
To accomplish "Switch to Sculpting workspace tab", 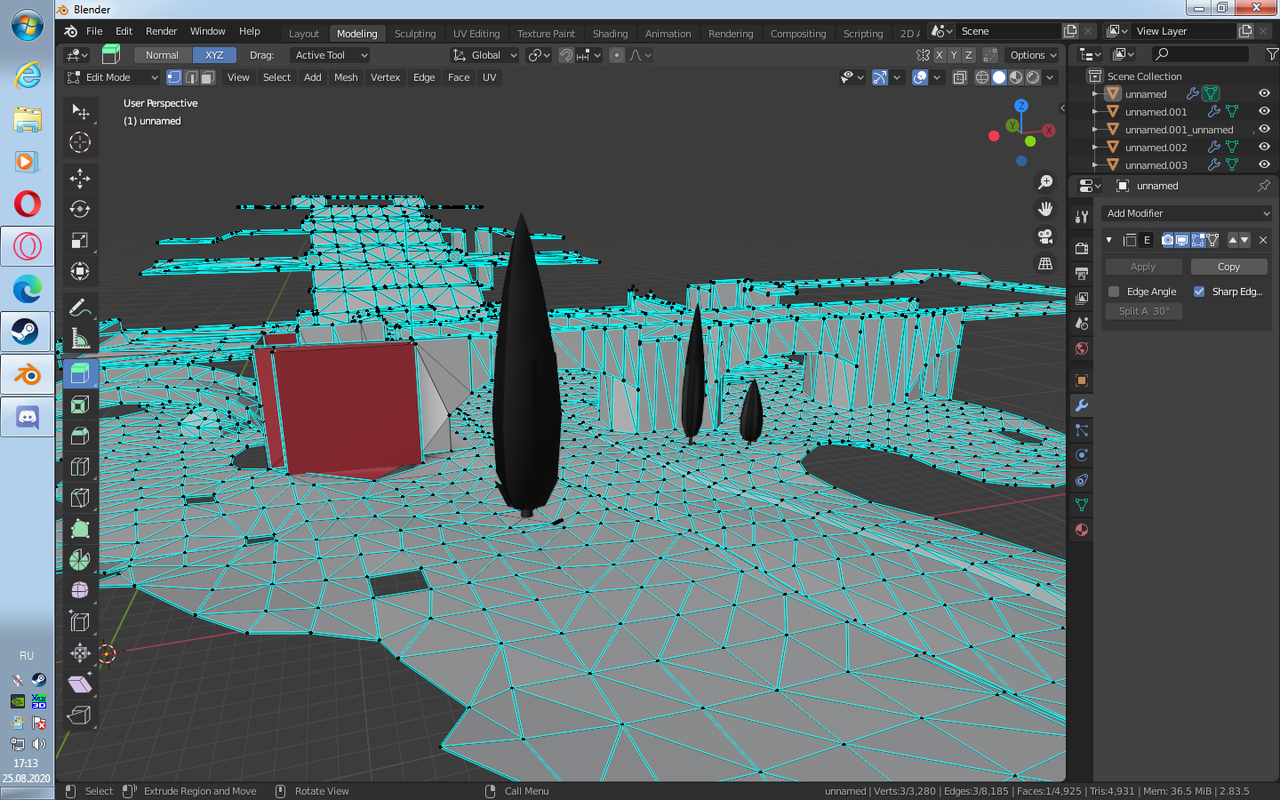I will (415, 33).
